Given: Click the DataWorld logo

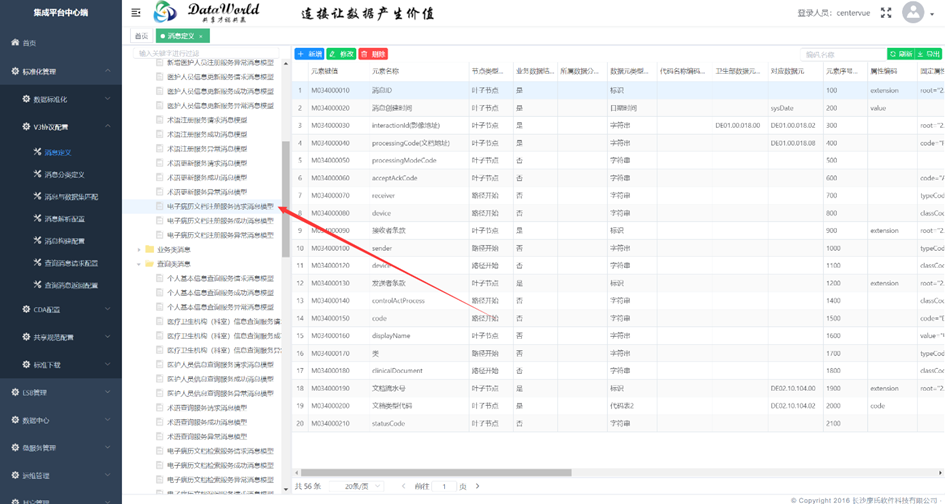Looking at the screenshot, I should click(x=207, y=12).
